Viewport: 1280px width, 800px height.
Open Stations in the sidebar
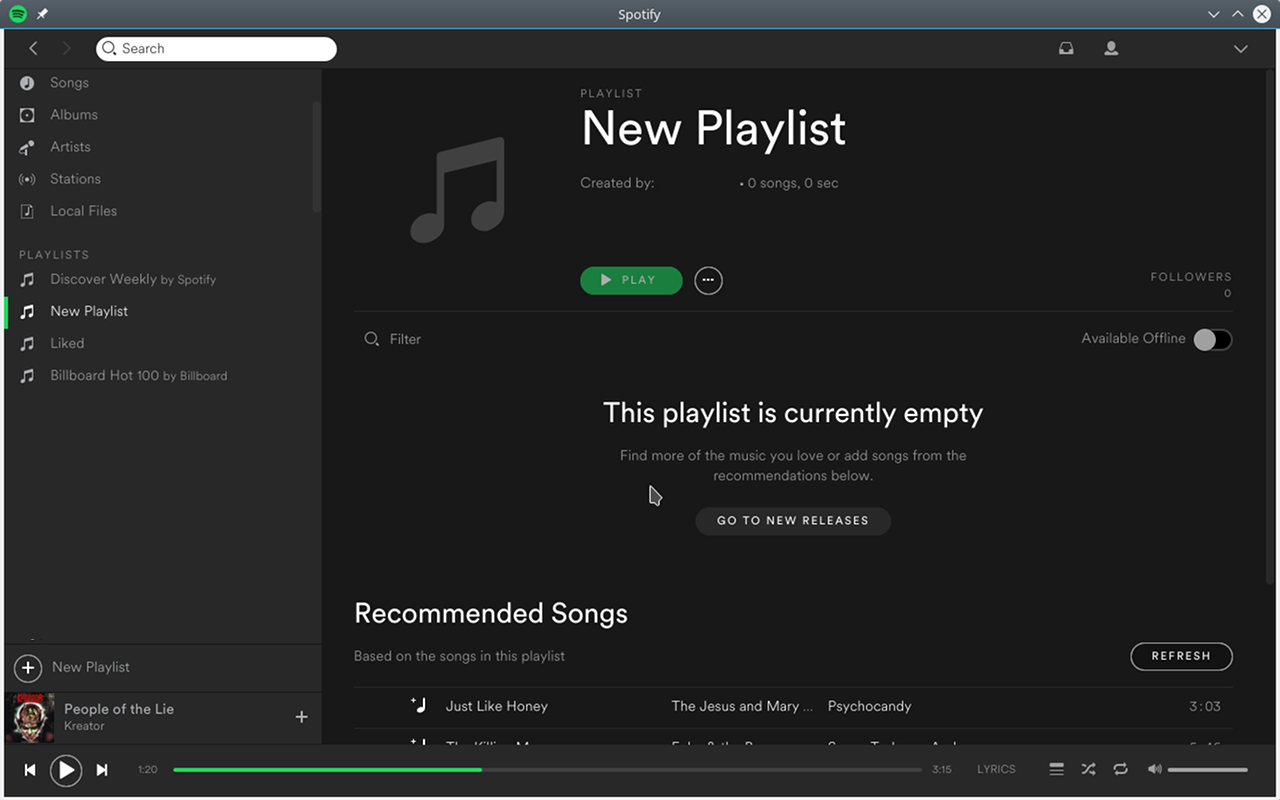pyautogui.click(x=75, y=179)
